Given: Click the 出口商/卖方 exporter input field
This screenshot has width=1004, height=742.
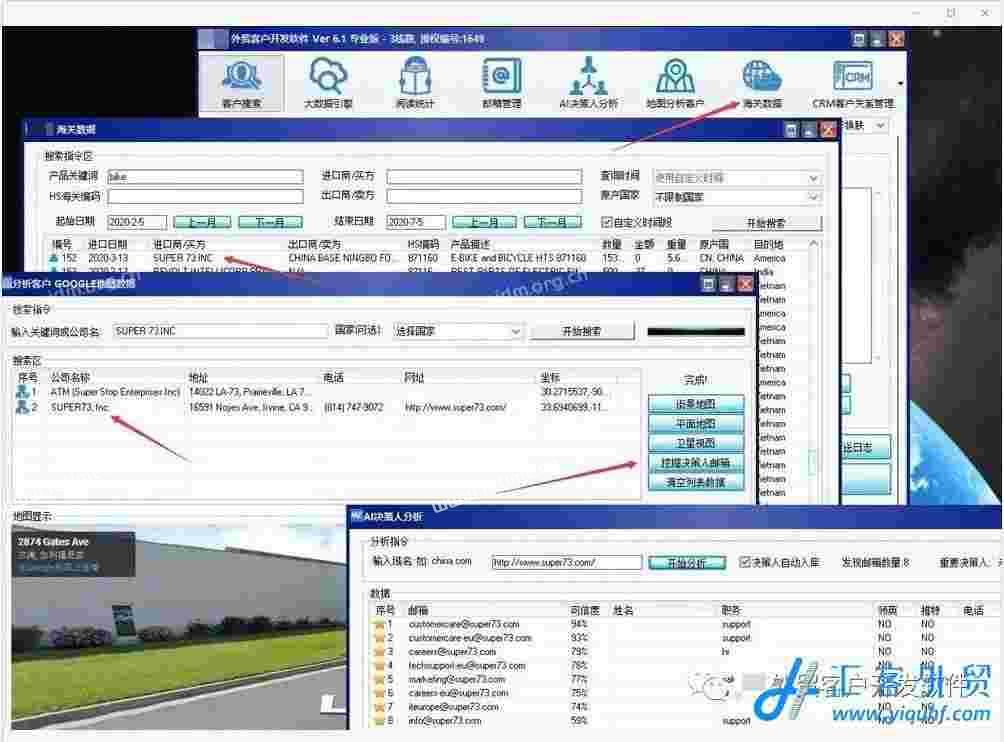Looking at the screenshot, I should [484, 196].
